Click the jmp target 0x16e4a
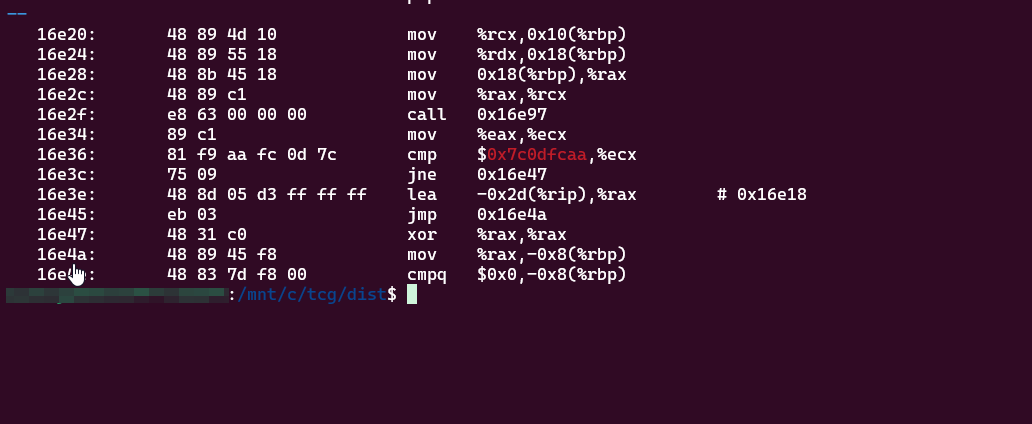Image resolution: width=1032 pixels, height=424 pixels. click(x=511, y=215)
